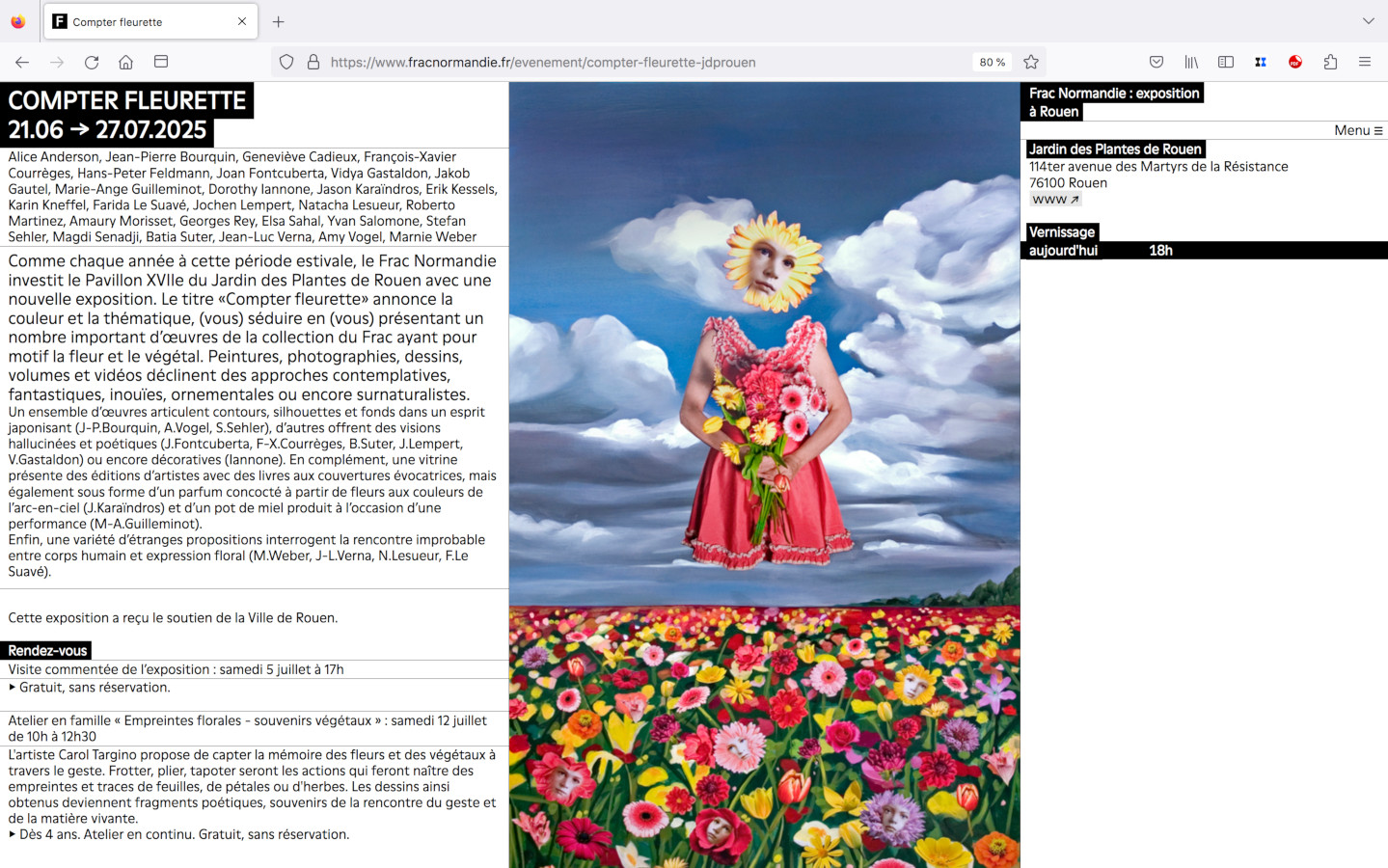Viewport: 1388px width, 868px height.
Task: Click the Firefox logo icon
Action: 18,21
